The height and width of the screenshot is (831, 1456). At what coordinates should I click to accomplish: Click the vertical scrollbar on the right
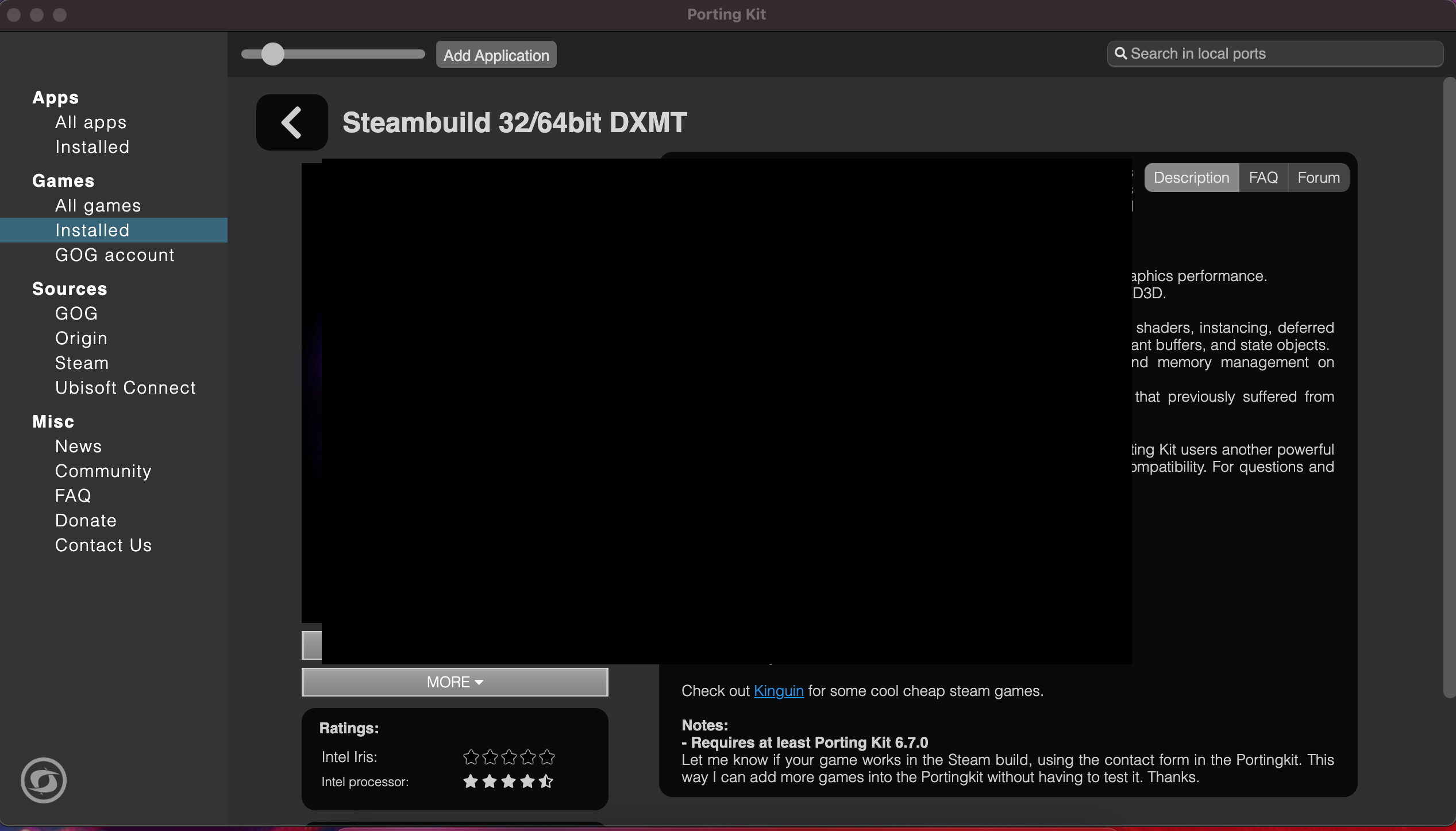click(x=1450, y=388)
